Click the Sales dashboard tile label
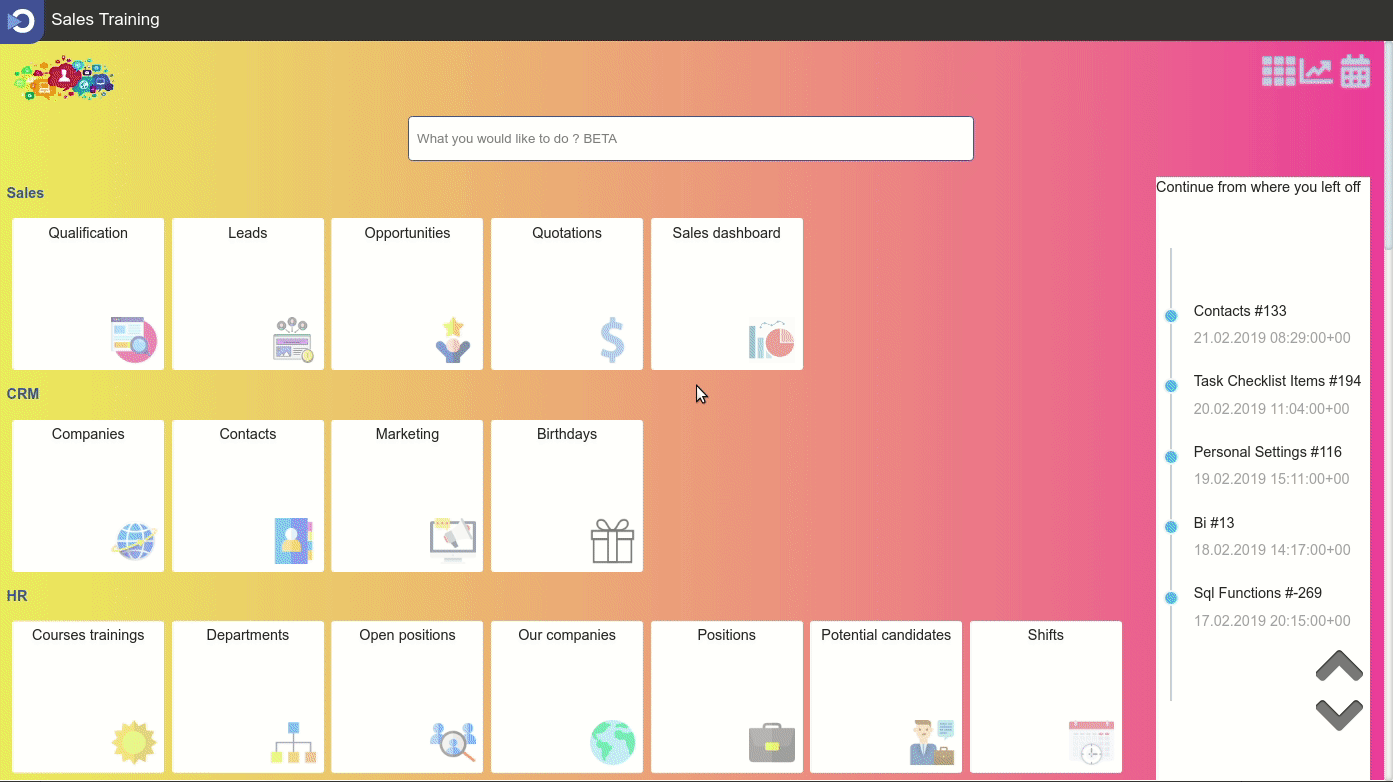The image size is (1393, 782). (726, 233)
